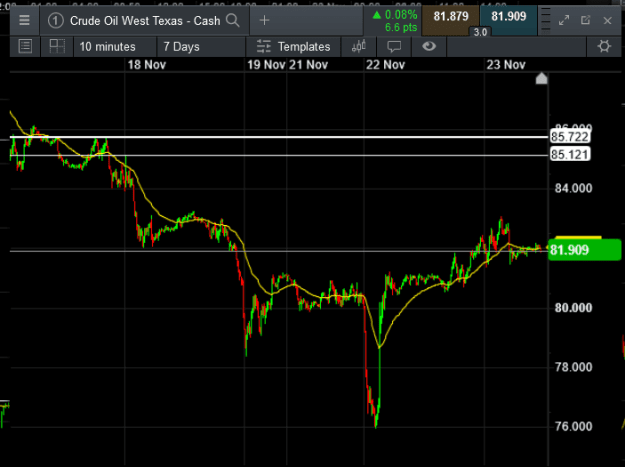Add a new chart tab with plus
Viewport: 625px width, 467px height.
click(264, 20)
